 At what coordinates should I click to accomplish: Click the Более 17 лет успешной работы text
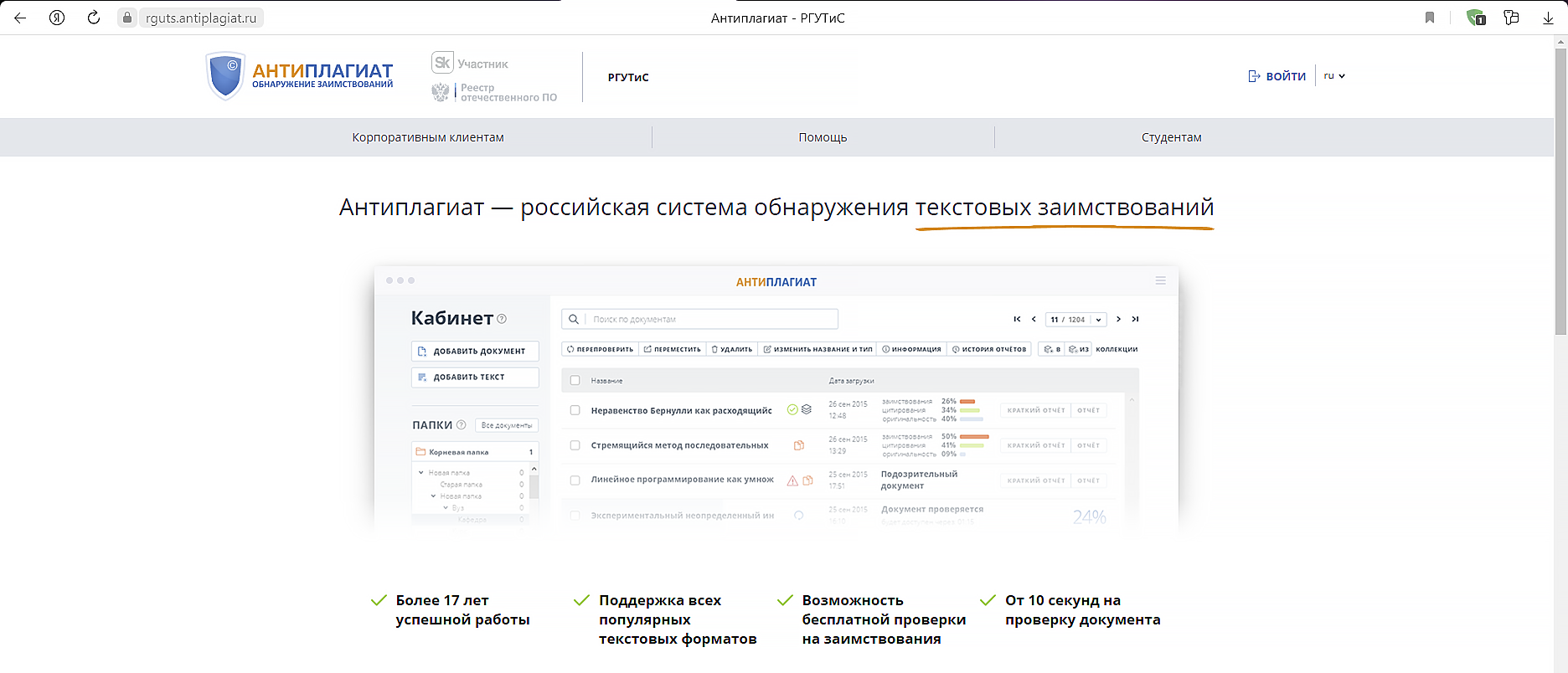462,610
